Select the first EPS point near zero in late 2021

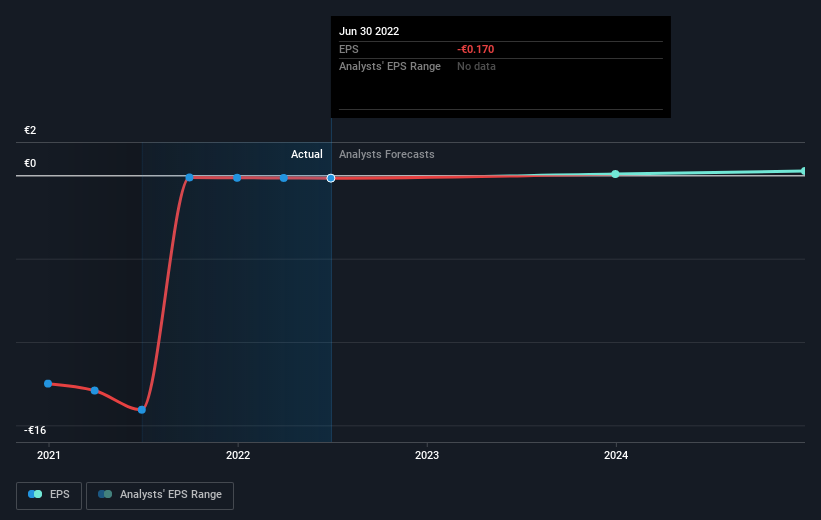(190, 178)
